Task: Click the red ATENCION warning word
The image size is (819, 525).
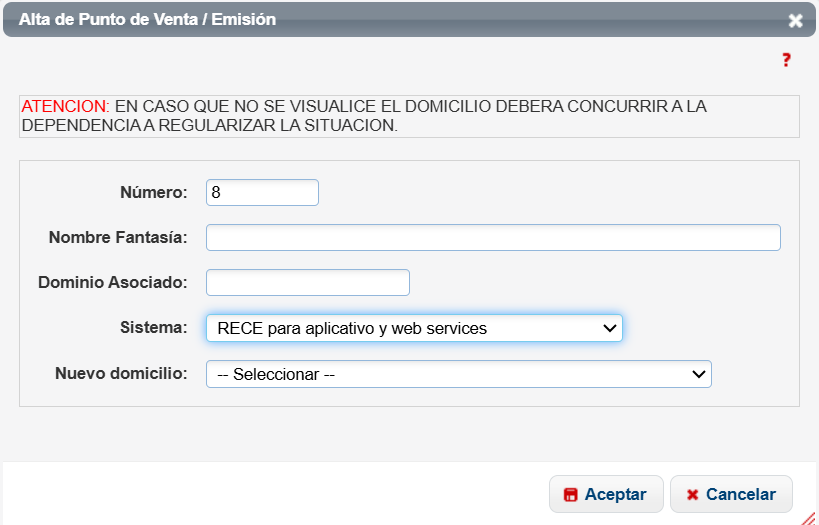Action: [65, 107]
